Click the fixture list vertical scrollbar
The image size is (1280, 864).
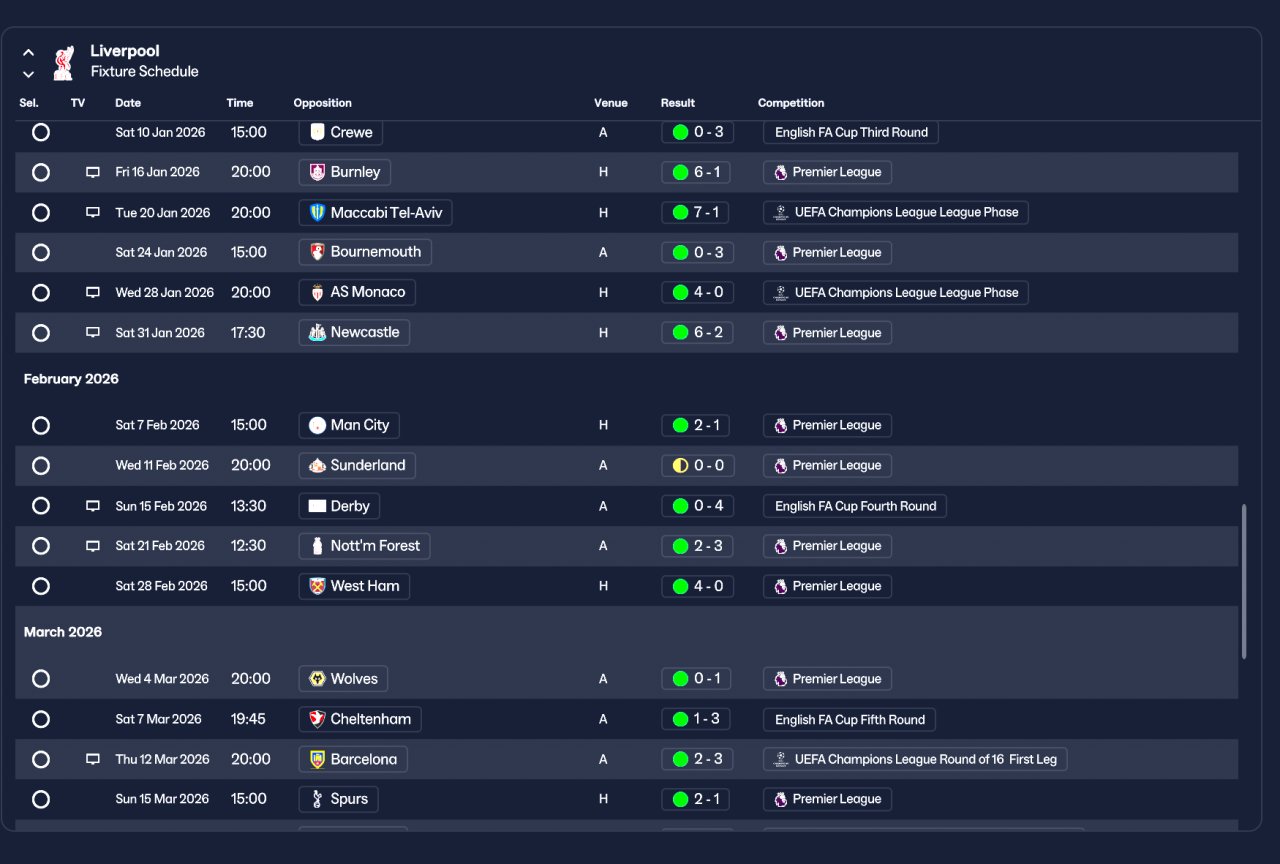(1244, 581)
